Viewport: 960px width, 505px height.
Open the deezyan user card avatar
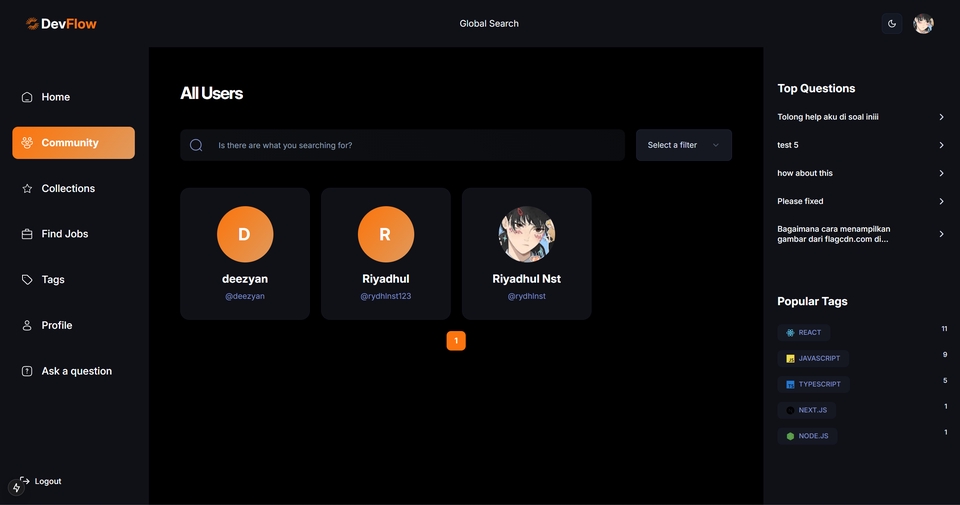(245, 234)
